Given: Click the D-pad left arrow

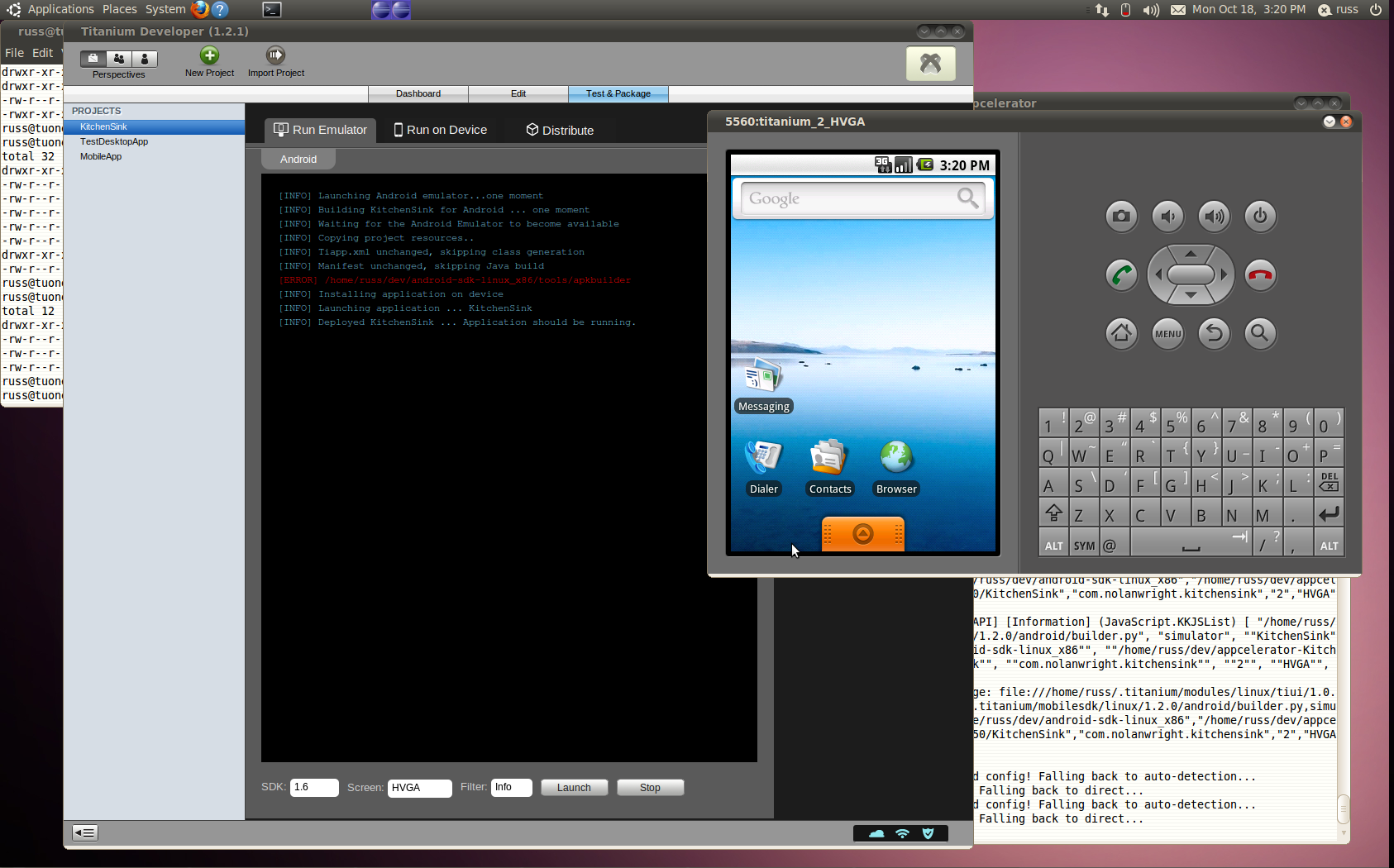Looking at the screenshot, I should (x=1158, y=274).
